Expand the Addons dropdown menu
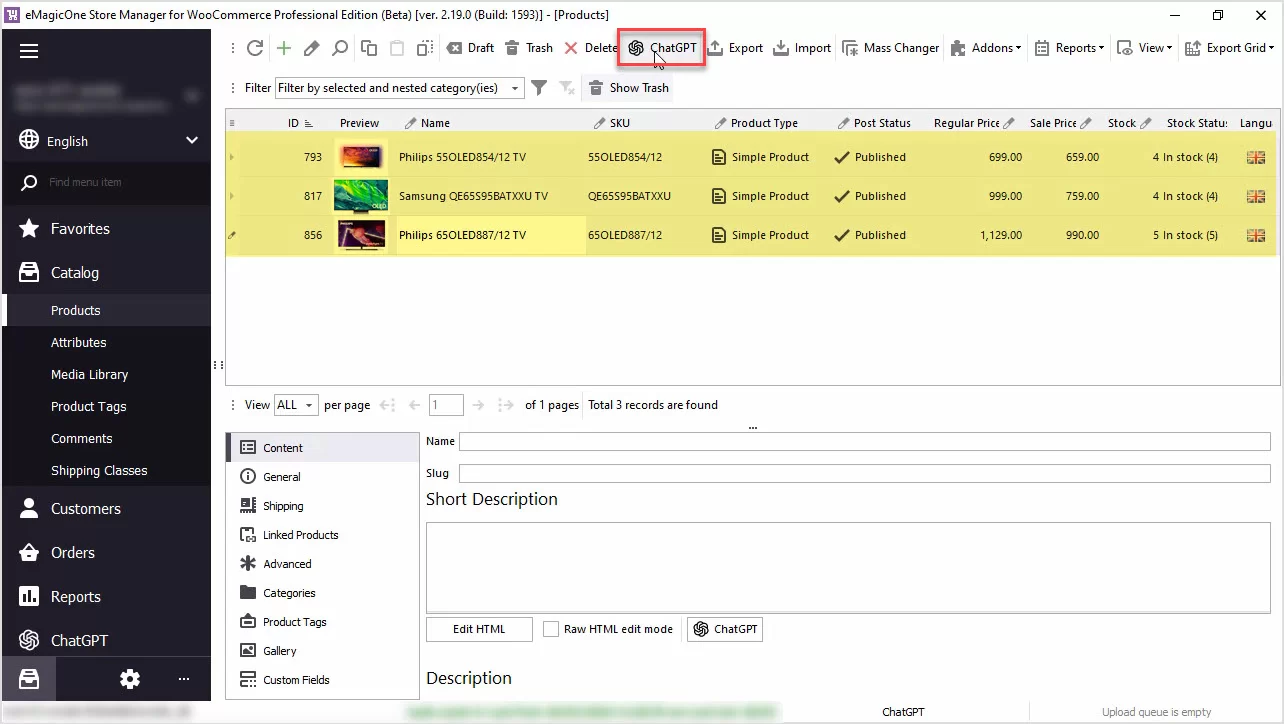The height and width of the screenshot is (724, 1284). [x=985, y=48]
